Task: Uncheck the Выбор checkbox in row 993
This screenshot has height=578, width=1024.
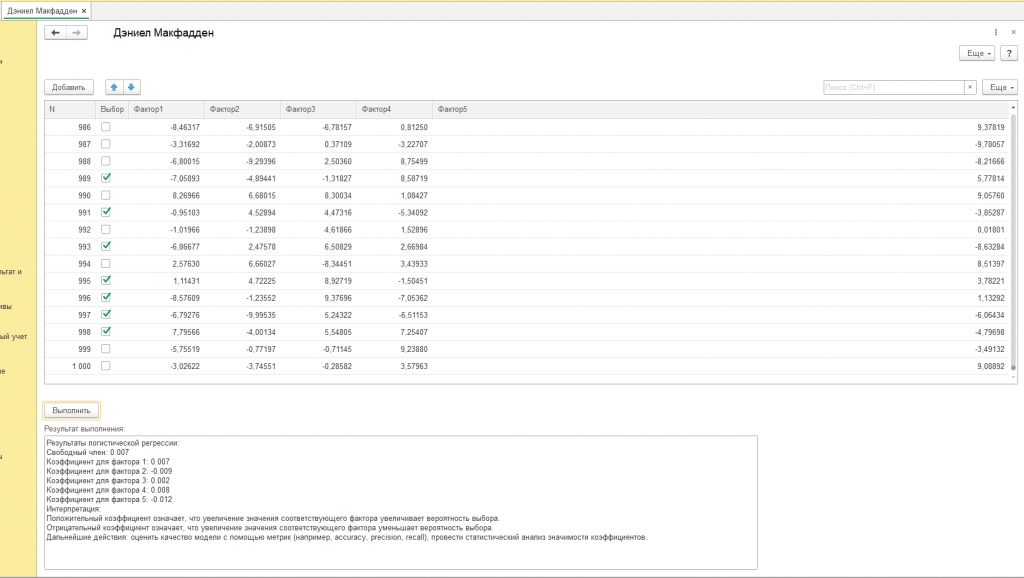Action: 106,246
